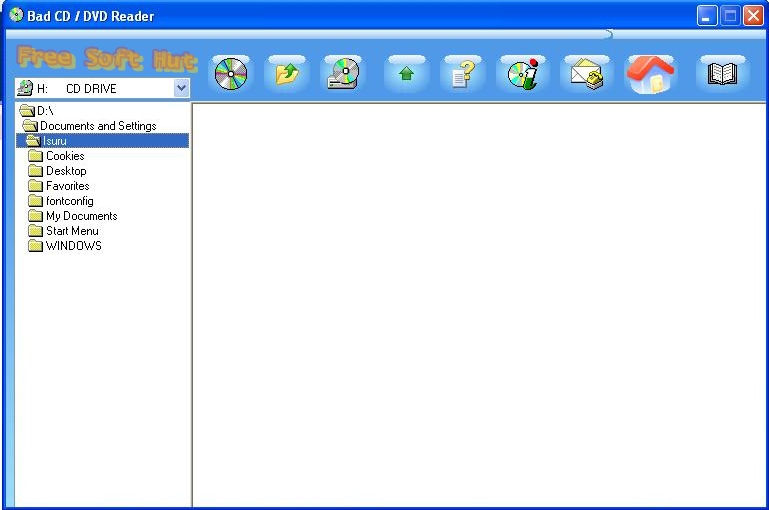The height and width of the screenshot is (510, 769).
Task: Close the Bad CD / DVD Reader window
Action: click(x=753, y=16)
